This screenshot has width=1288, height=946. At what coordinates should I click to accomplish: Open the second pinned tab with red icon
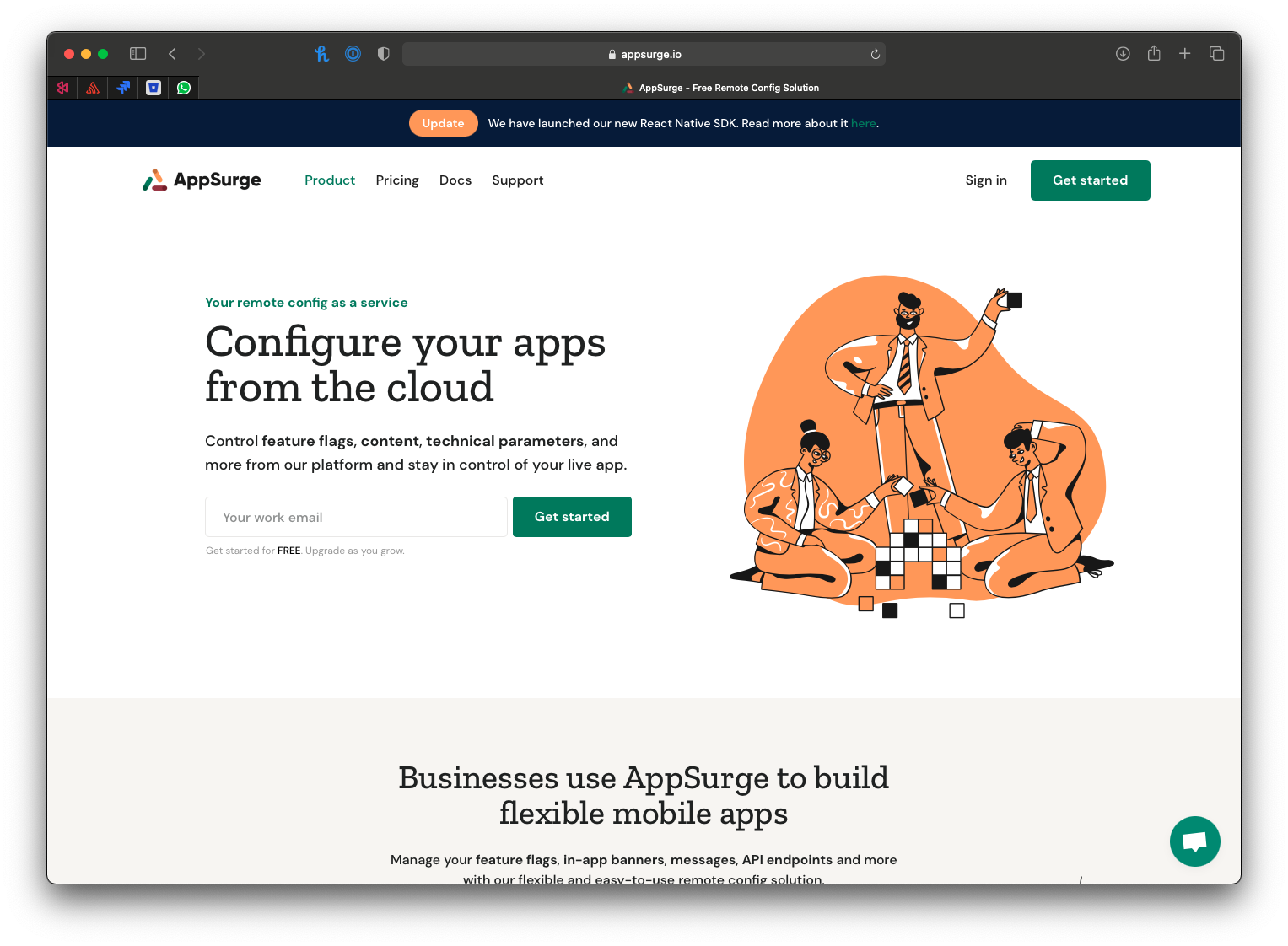coord(93,88)
